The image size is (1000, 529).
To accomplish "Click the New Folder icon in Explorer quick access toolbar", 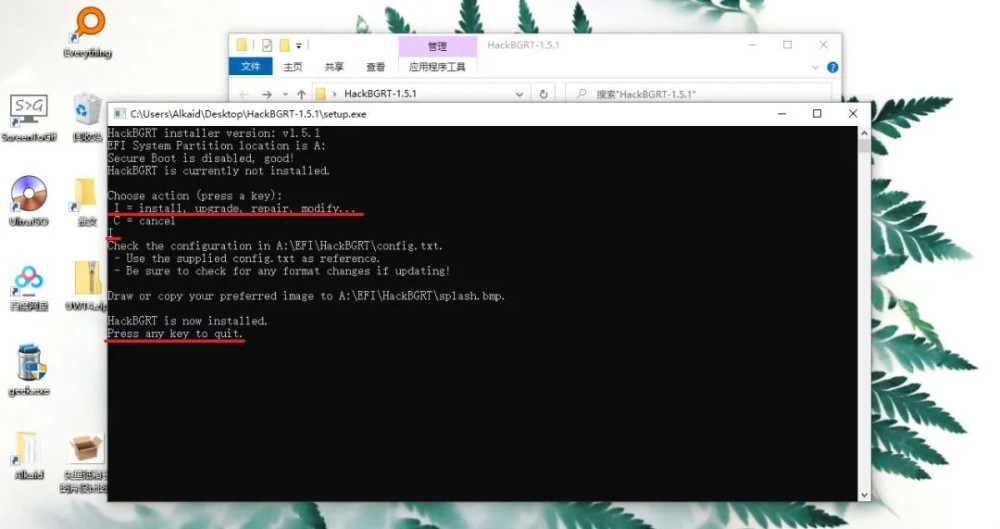I will click(x=284, y=45).
